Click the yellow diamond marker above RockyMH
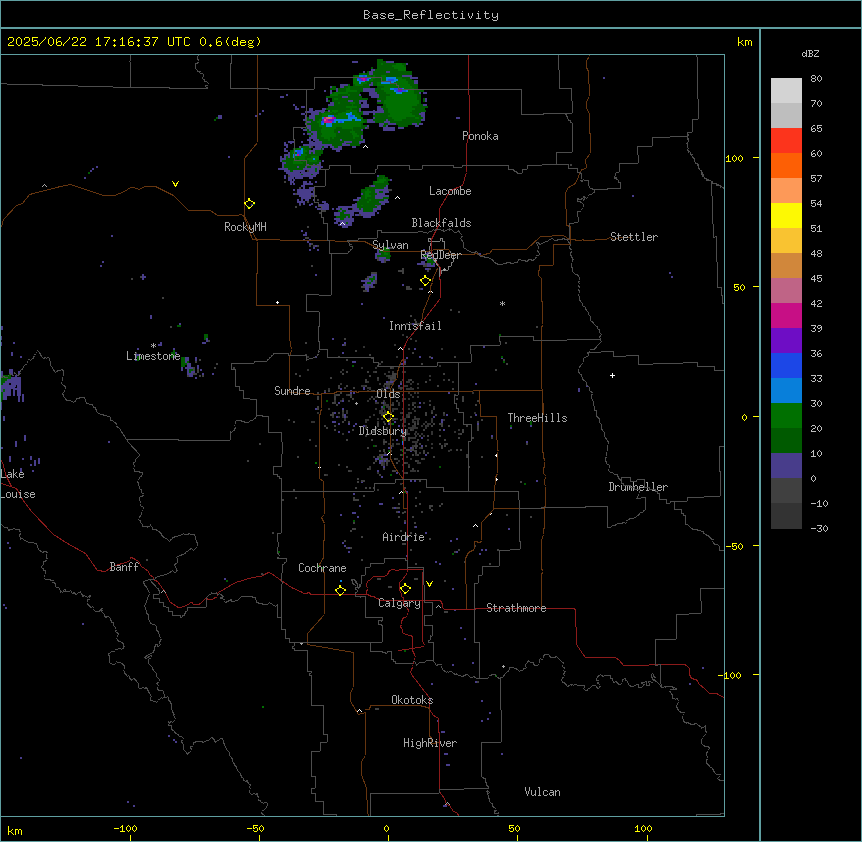Image resolution: width=862 pixels, height=842 pixels. pyautogui.click(x=249, y=204)
